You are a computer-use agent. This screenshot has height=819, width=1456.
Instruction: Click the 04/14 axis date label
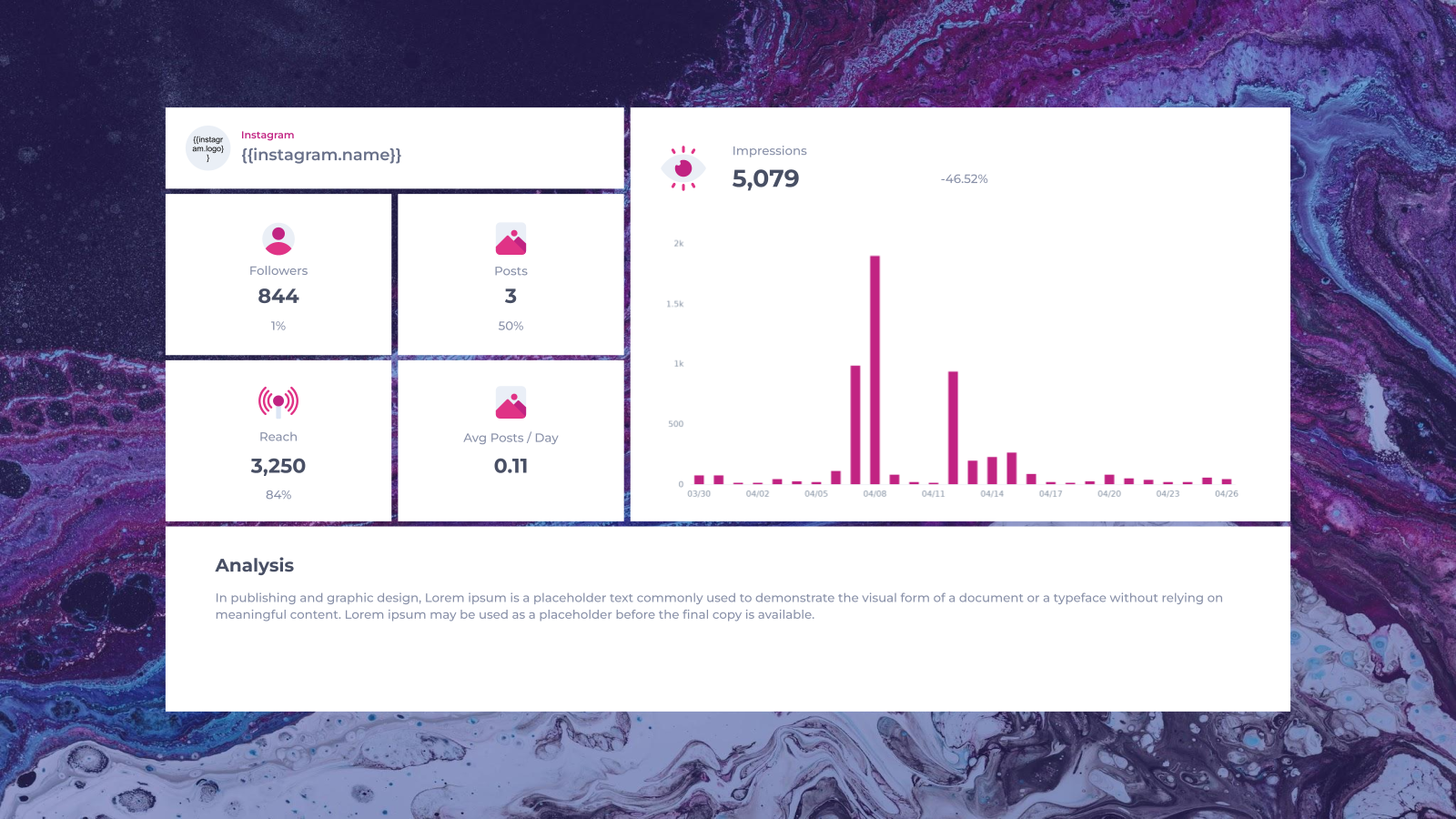pos(992,494)
